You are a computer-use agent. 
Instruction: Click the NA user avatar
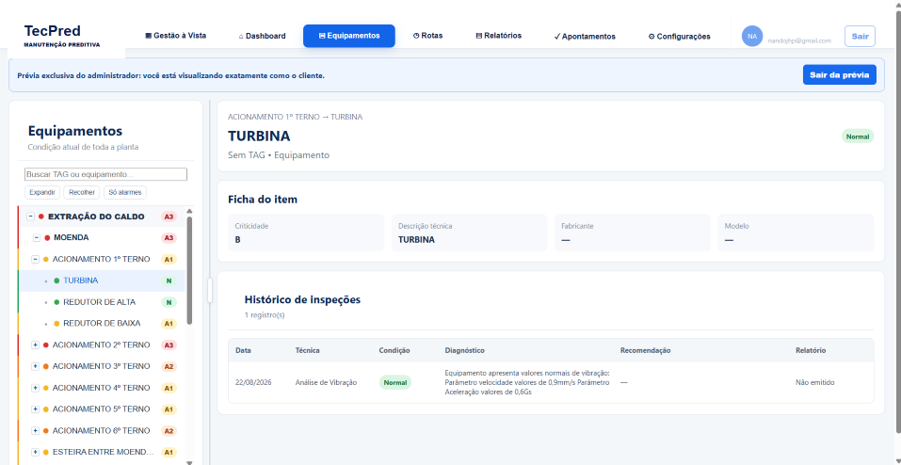(752, 36)
